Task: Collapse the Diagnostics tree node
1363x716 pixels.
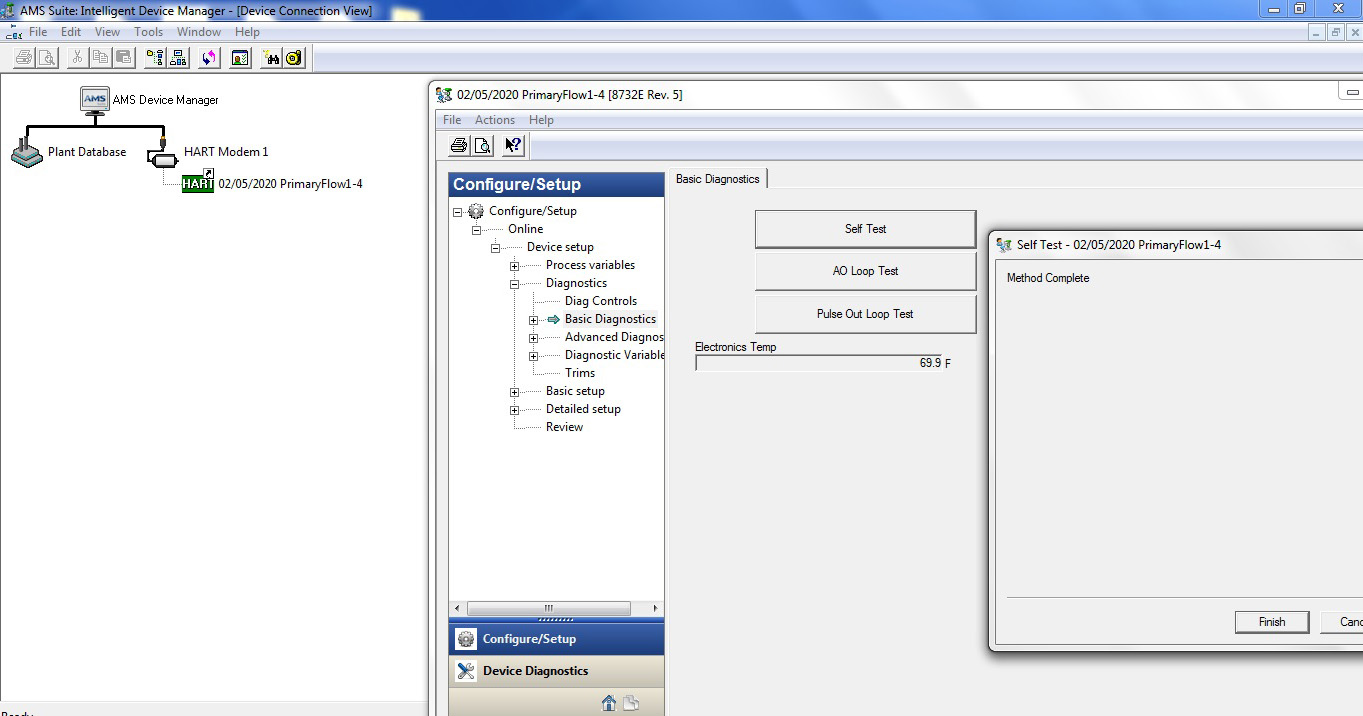Action: pyautogui.click(x=514, y=284)
